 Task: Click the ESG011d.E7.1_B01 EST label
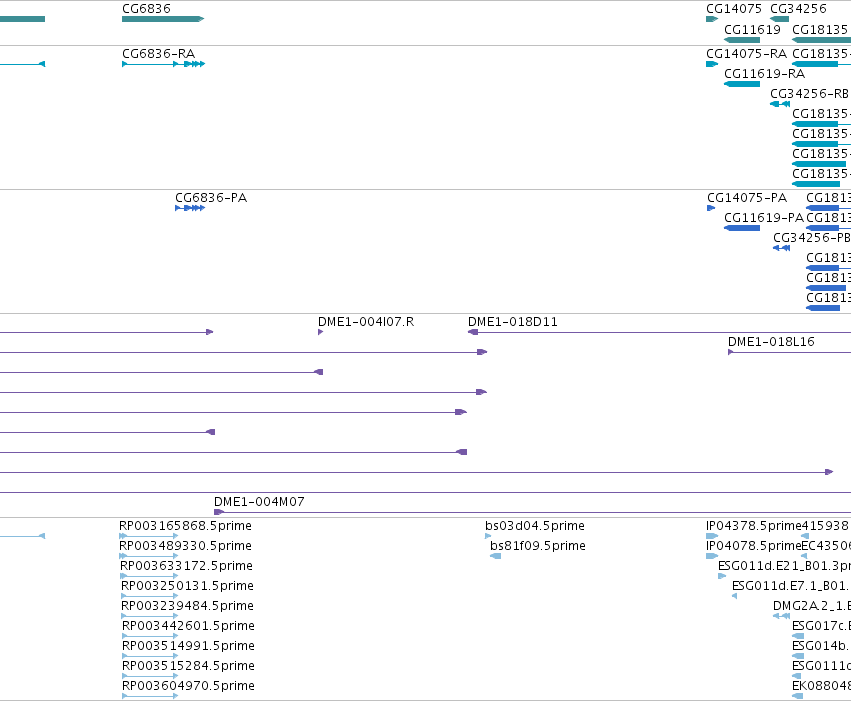point(790,586)
